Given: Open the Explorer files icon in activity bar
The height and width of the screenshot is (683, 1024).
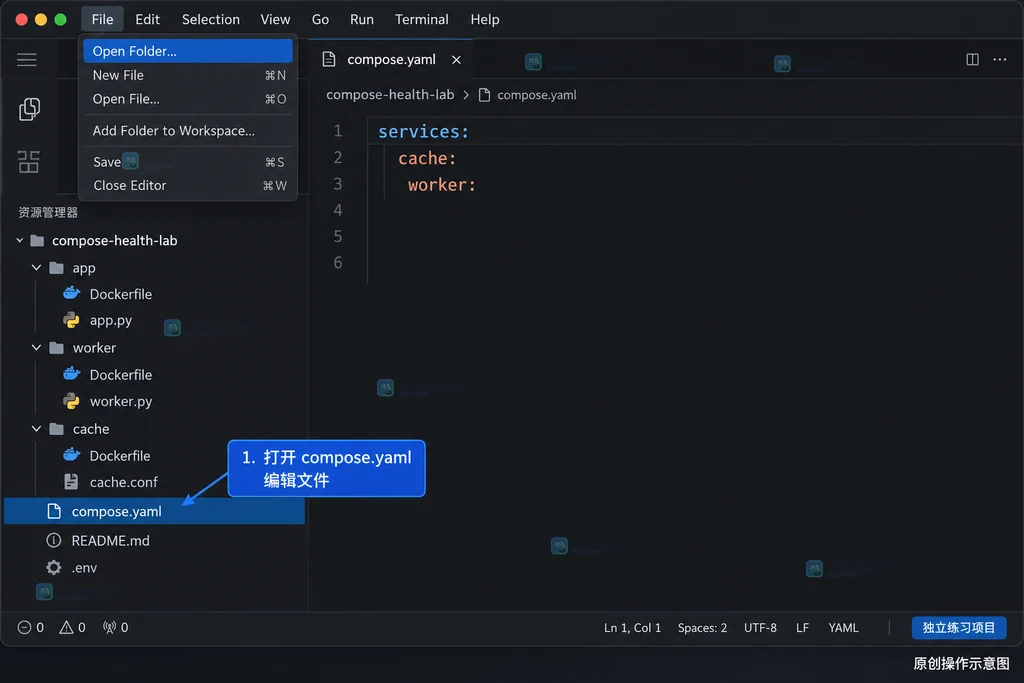Looking at the screenshot, I should pos(29,109).
